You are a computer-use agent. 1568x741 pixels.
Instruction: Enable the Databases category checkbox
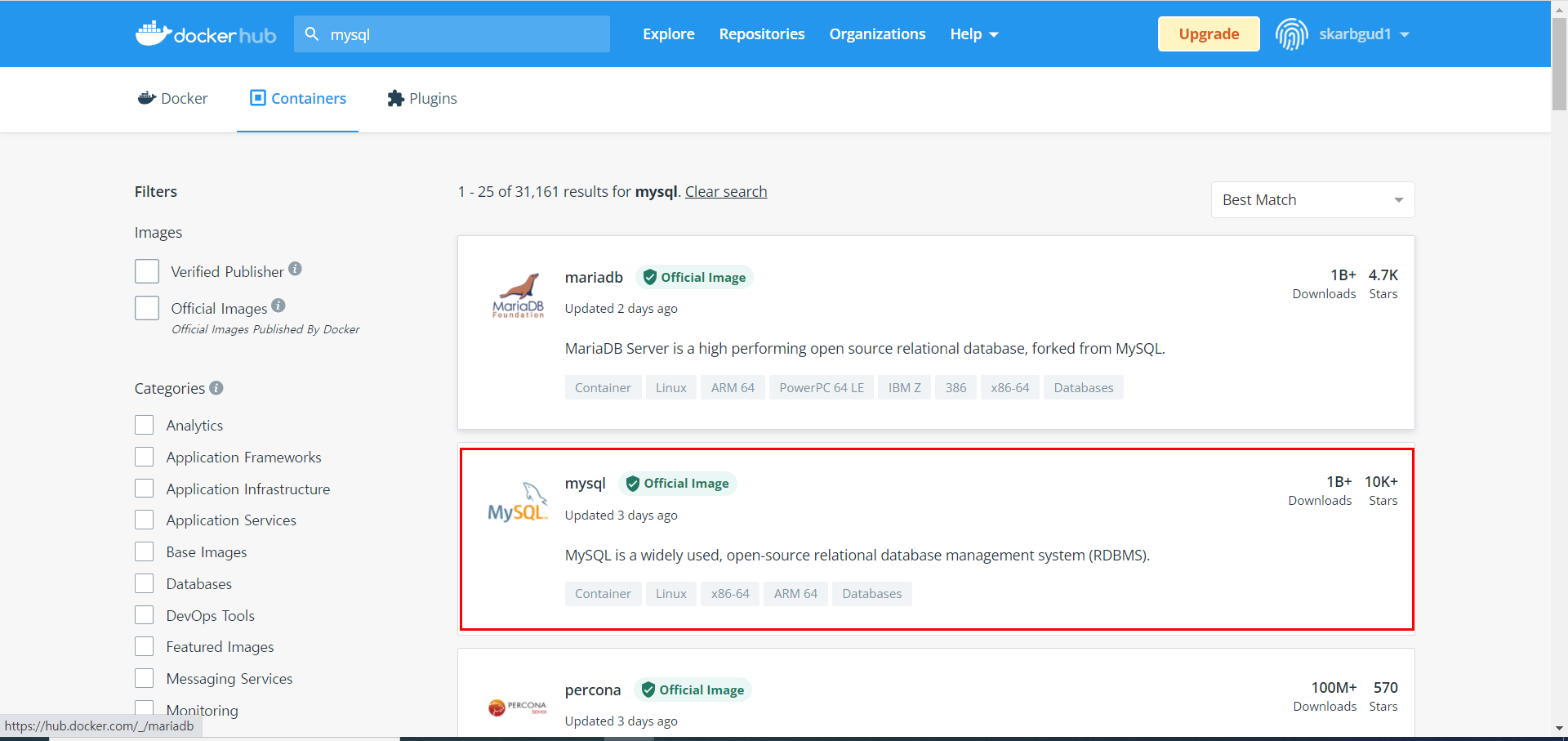coord(145,583)
